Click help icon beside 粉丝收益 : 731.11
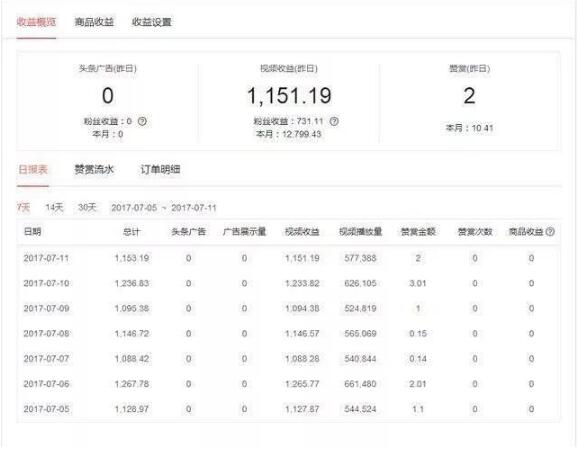The image size is (579, 458). click(x=334, y=121)
